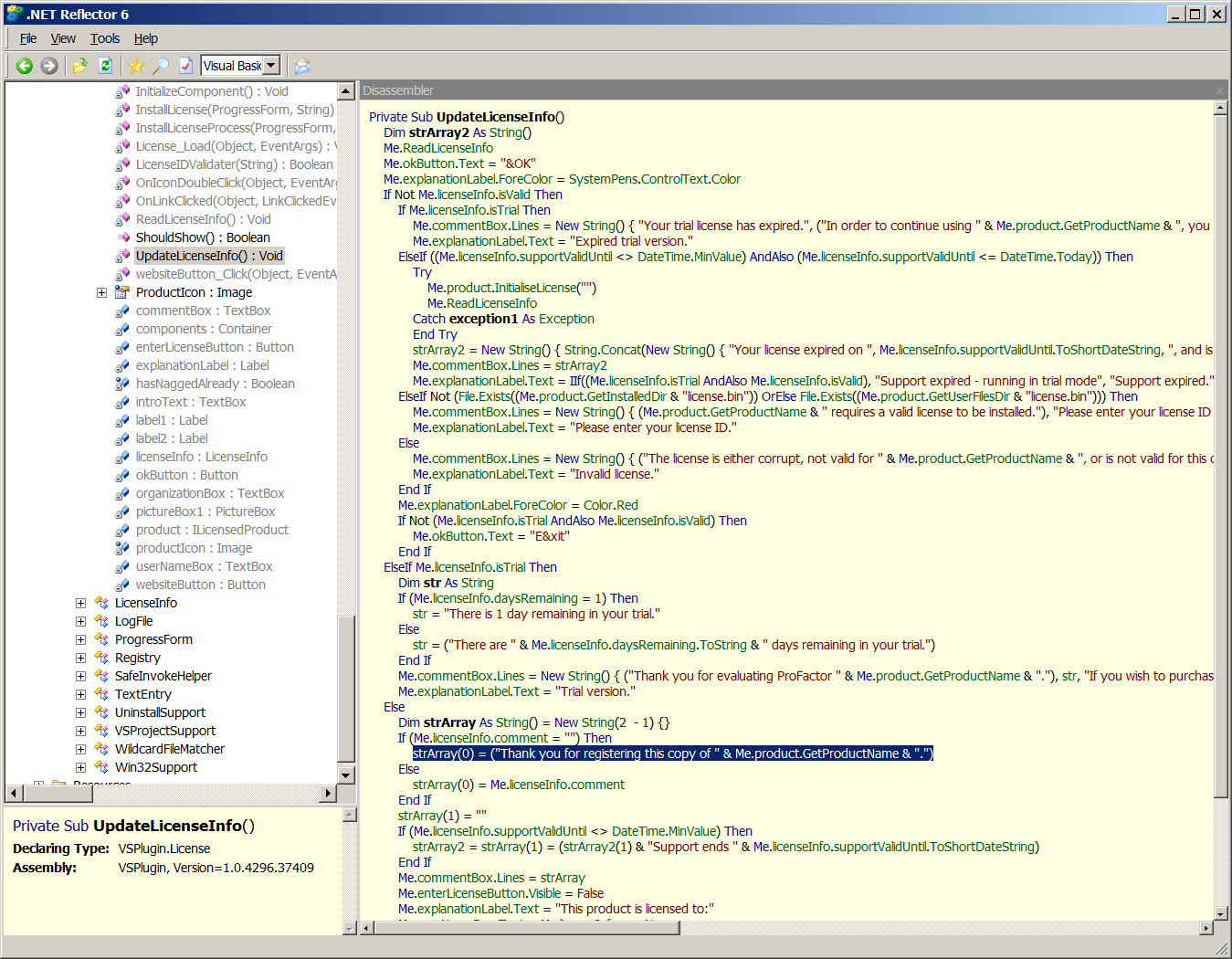Follow the ReadLicenseInfo link under Try

[497, 303]
